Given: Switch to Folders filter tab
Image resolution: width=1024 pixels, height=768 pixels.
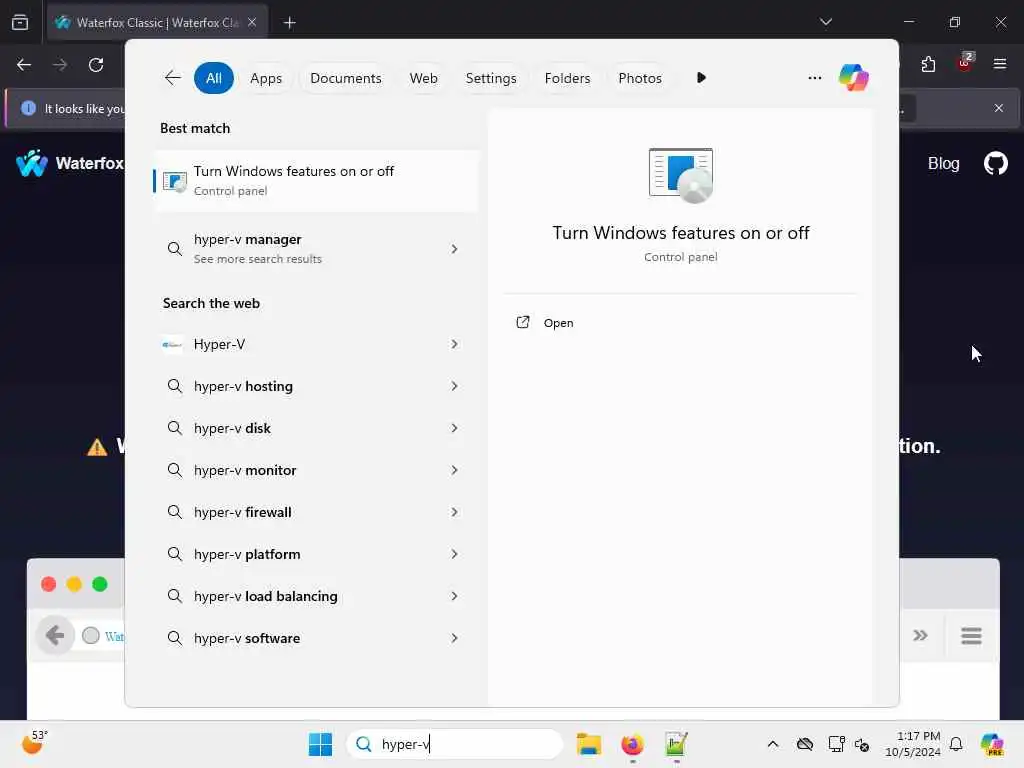Looking at the screenshot, I should pyautogui.click(x=567, y=78).
